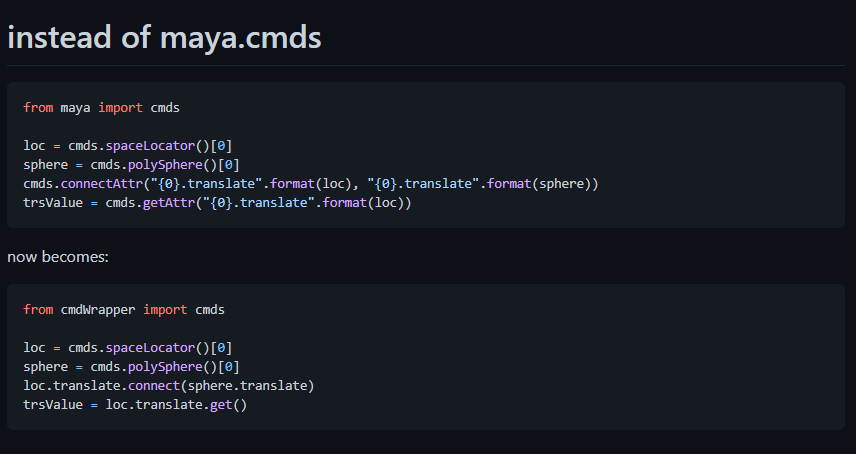Click the second block's "loc = cmds.spaceLocator()[0]" line
The height and width of the screenshot is (454, 856).
pyautogui.click(x=128, y=348)
